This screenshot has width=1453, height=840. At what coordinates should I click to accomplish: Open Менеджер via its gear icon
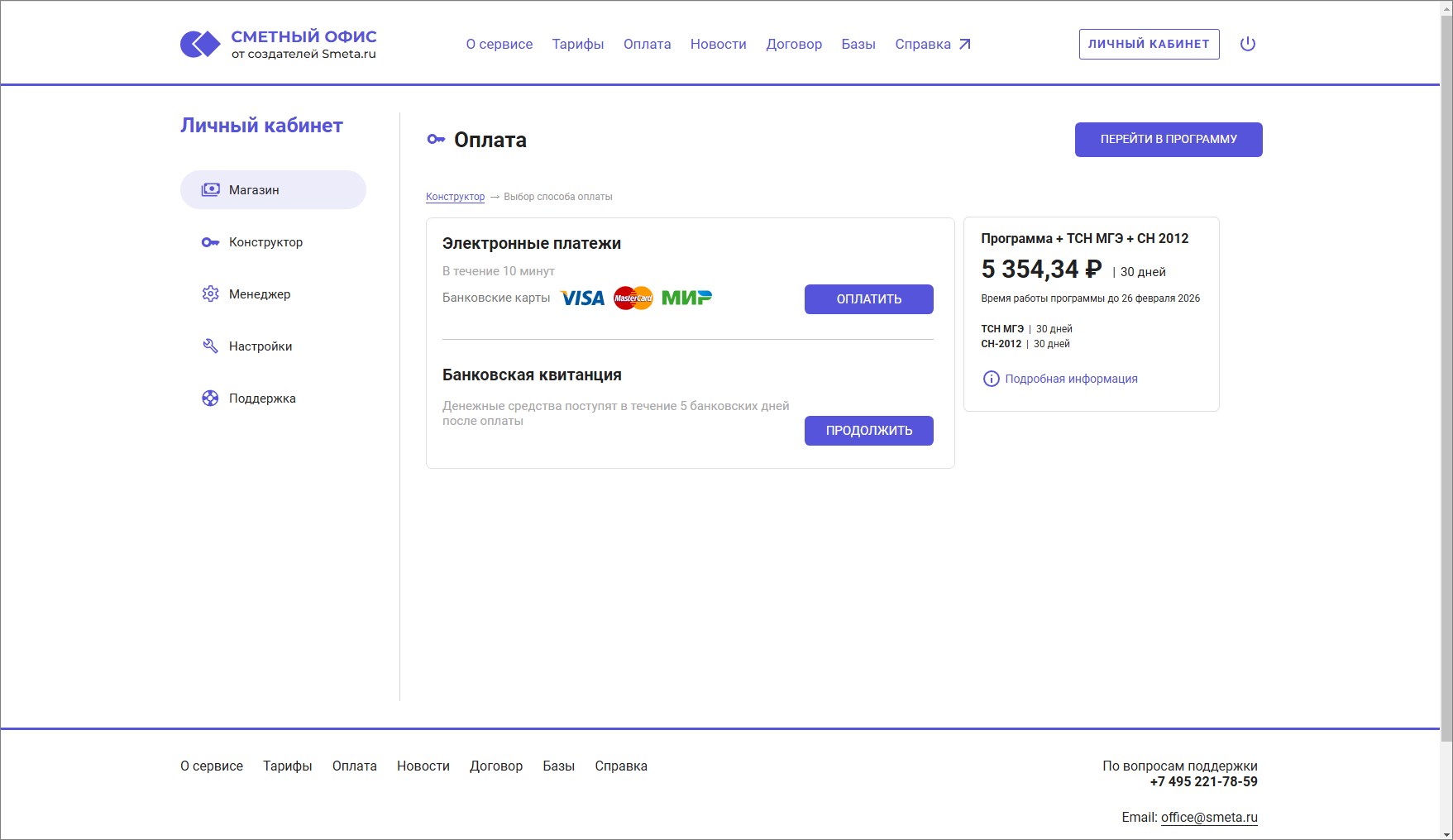pos(210,294)
